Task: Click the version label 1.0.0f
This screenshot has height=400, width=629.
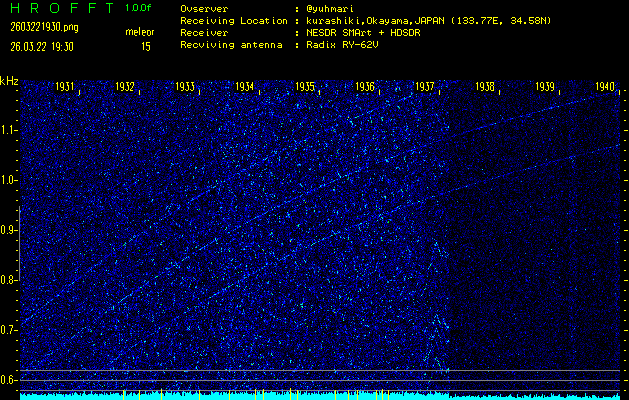Action: (138, 8)
